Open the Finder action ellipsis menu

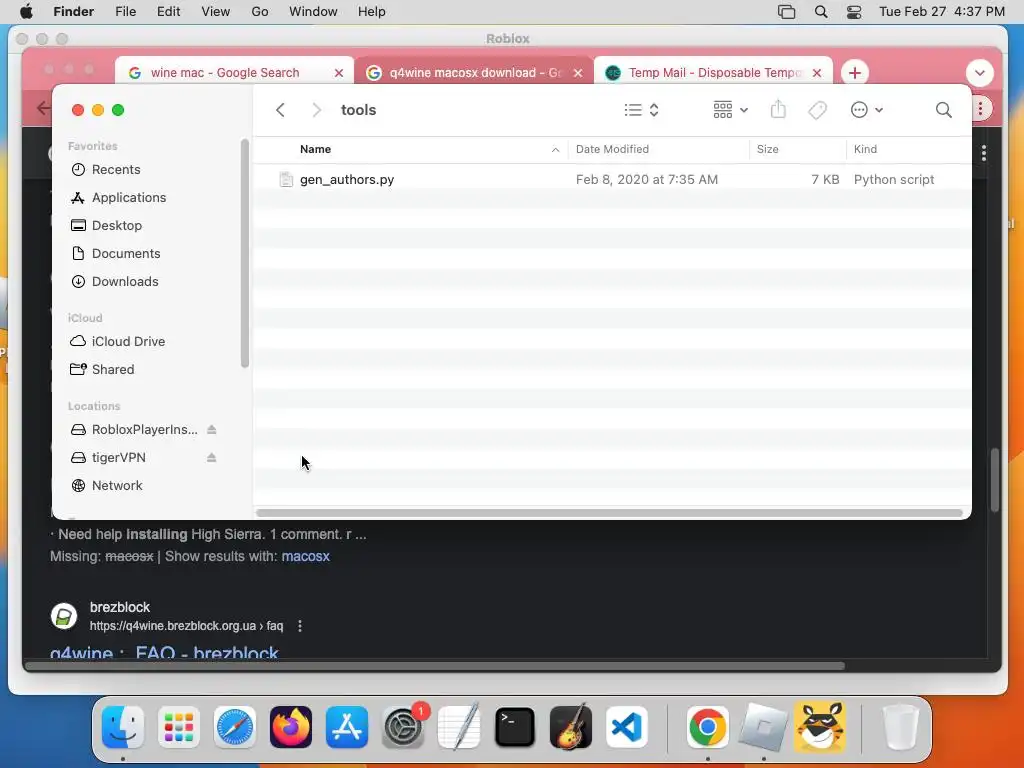pos(867,110)
